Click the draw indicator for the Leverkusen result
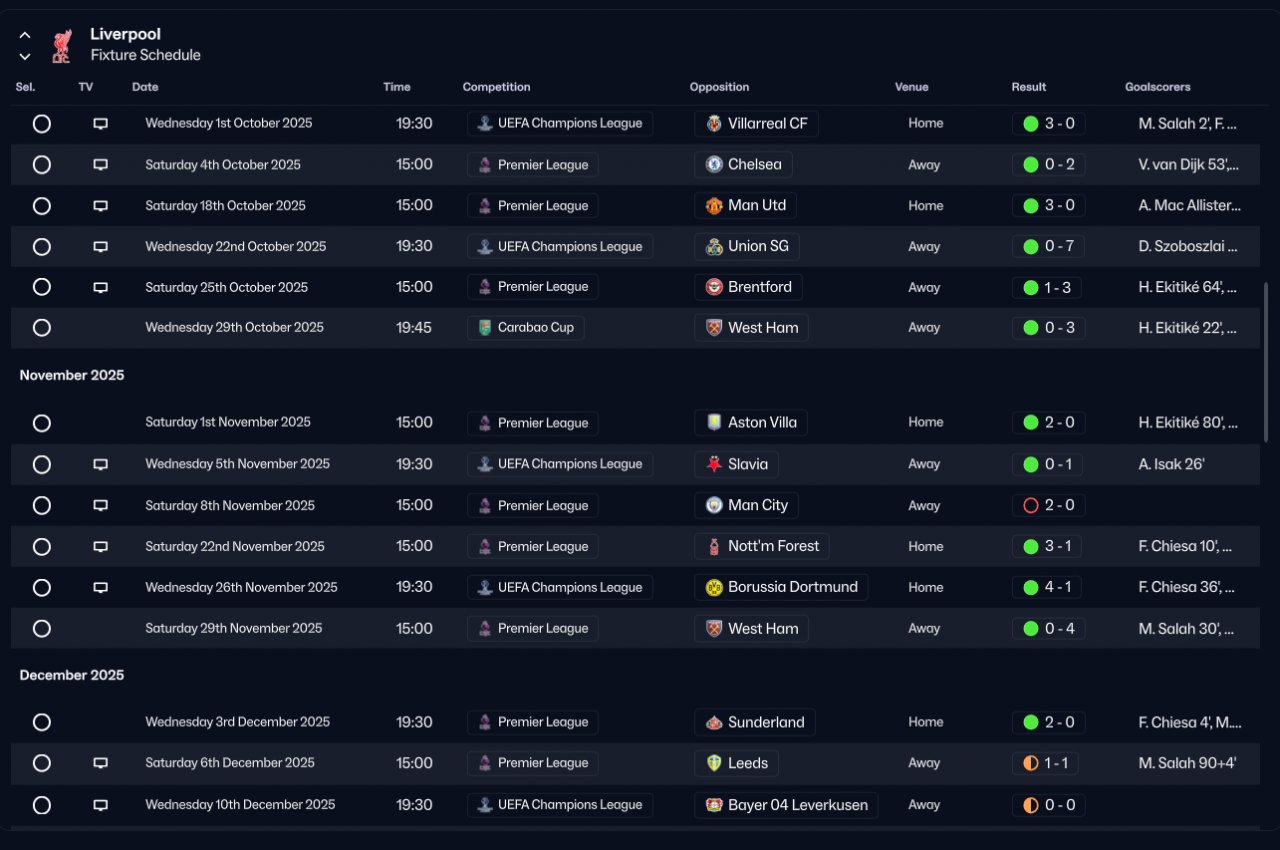Viewport: 1280px width, 850px height. click(1031, 805)
